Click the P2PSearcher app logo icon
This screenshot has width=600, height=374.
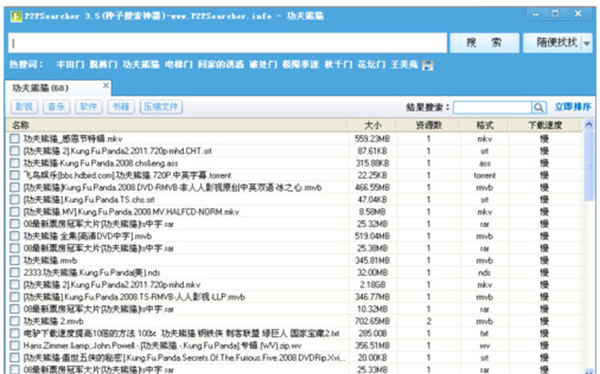coord(16,16)
